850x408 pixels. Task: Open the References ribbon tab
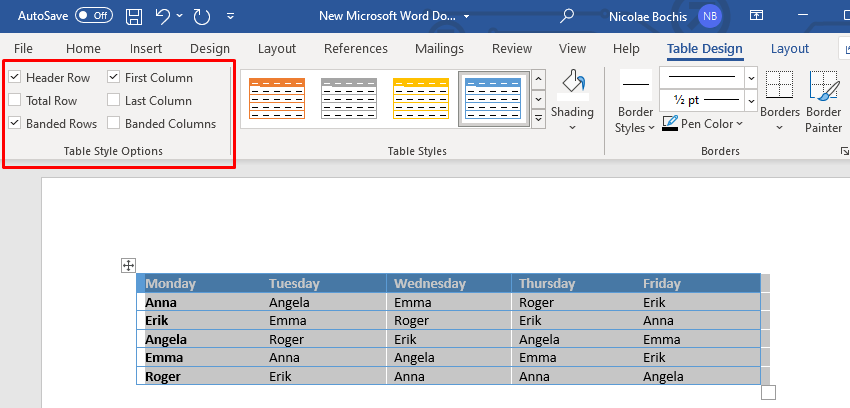point(356,48)
